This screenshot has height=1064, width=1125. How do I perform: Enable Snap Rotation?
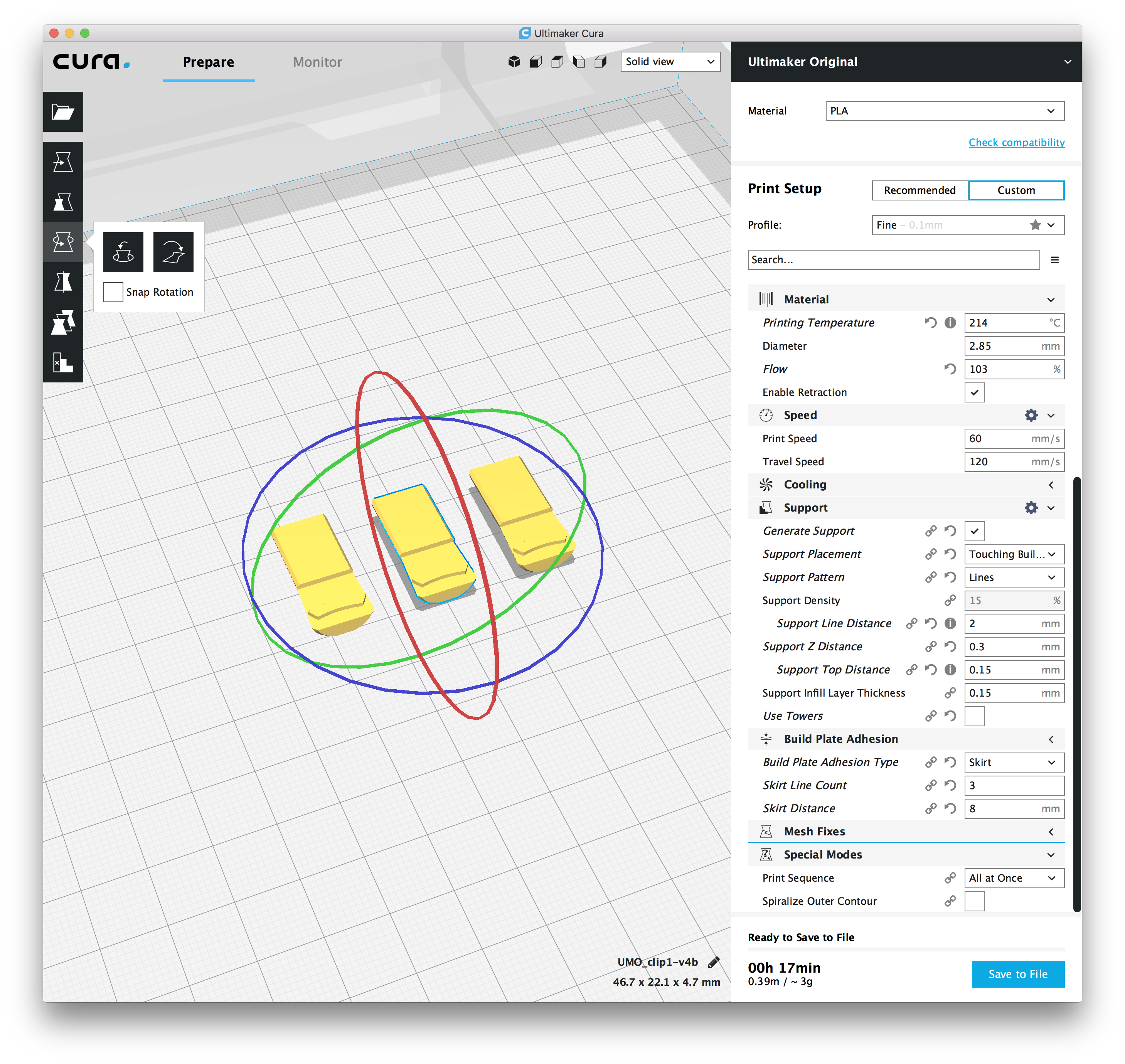click(113, 292)
